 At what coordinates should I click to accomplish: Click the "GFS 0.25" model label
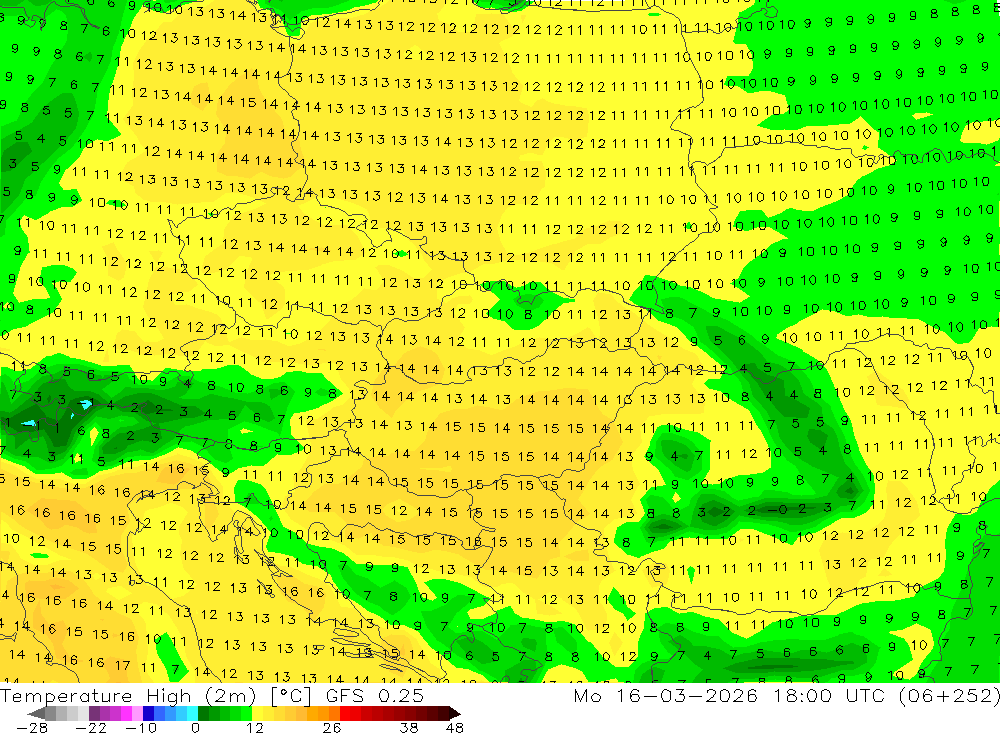tap(375, 695)
